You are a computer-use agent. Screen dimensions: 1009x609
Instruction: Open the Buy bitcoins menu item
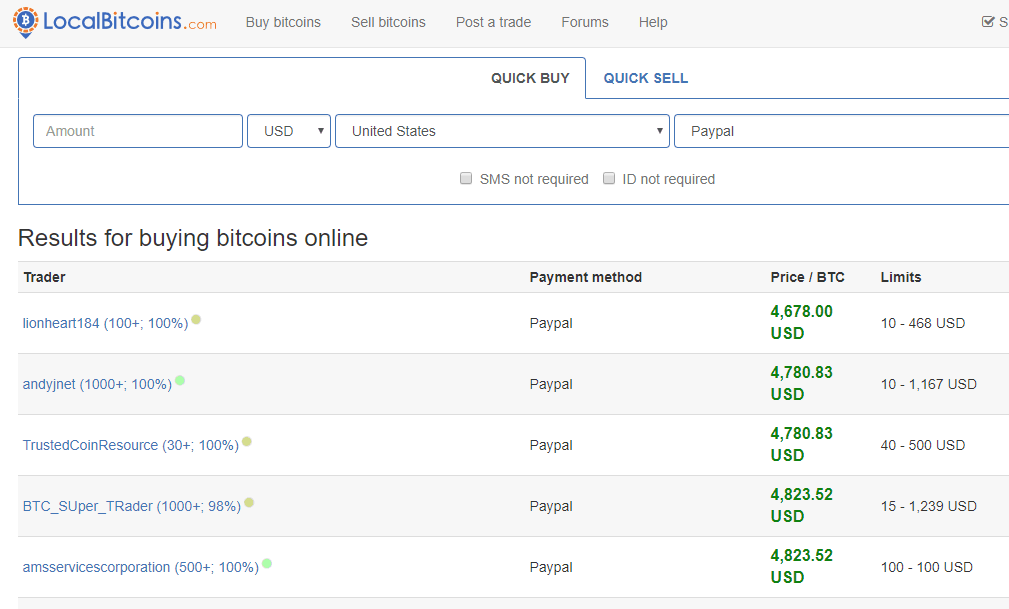[x=283, y=23]
